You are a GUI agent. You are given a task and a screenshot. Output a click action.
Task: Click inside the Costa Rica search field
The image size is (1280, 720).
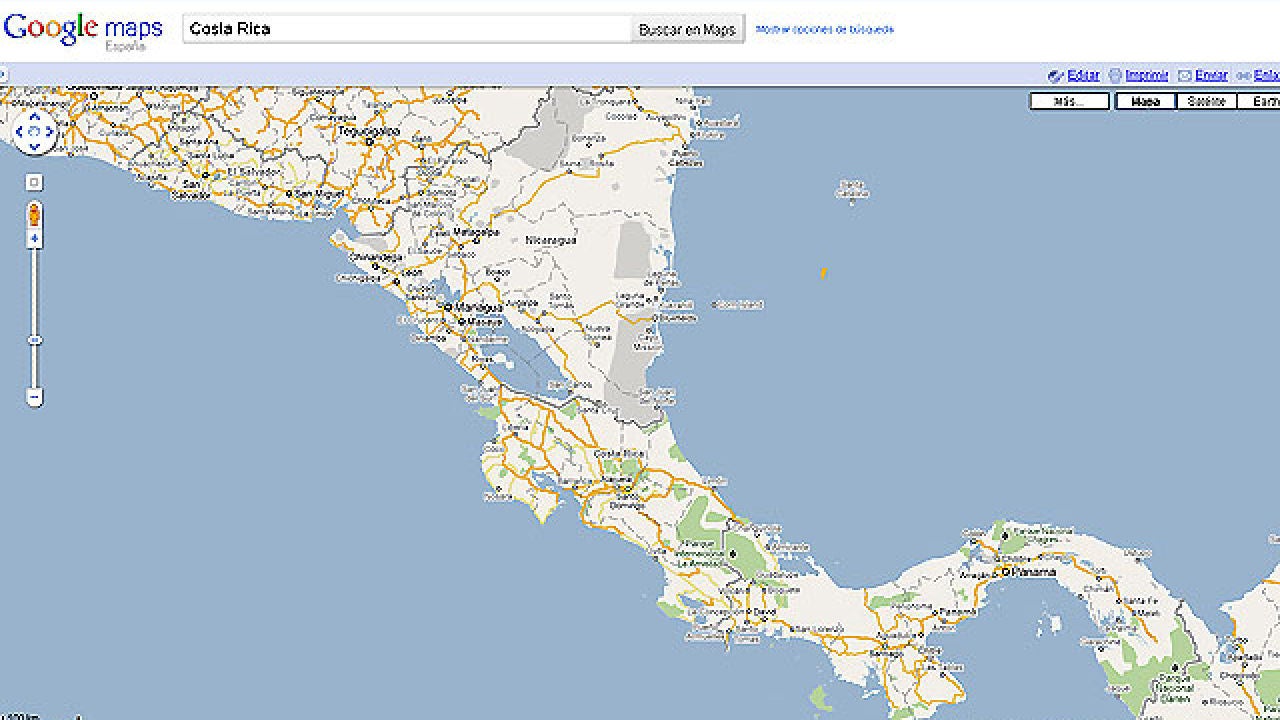[x=400, y=28]
